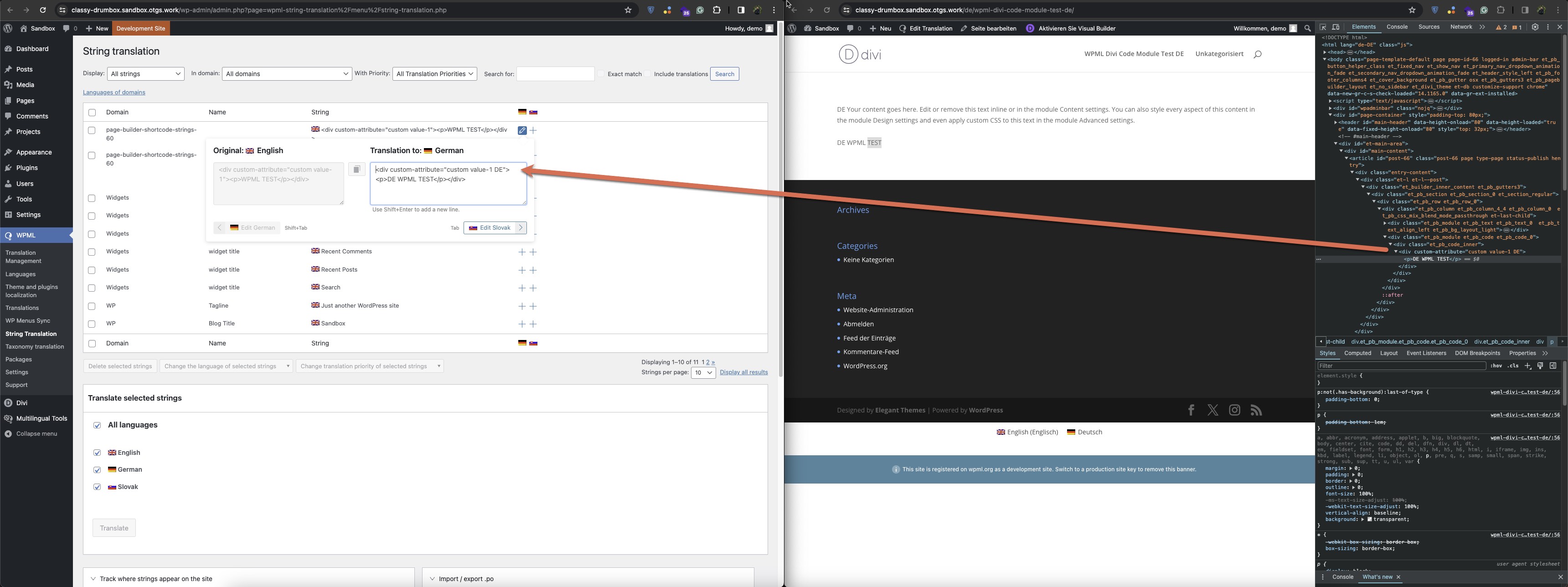Open the Strings per page dropdown

point(703,372)
